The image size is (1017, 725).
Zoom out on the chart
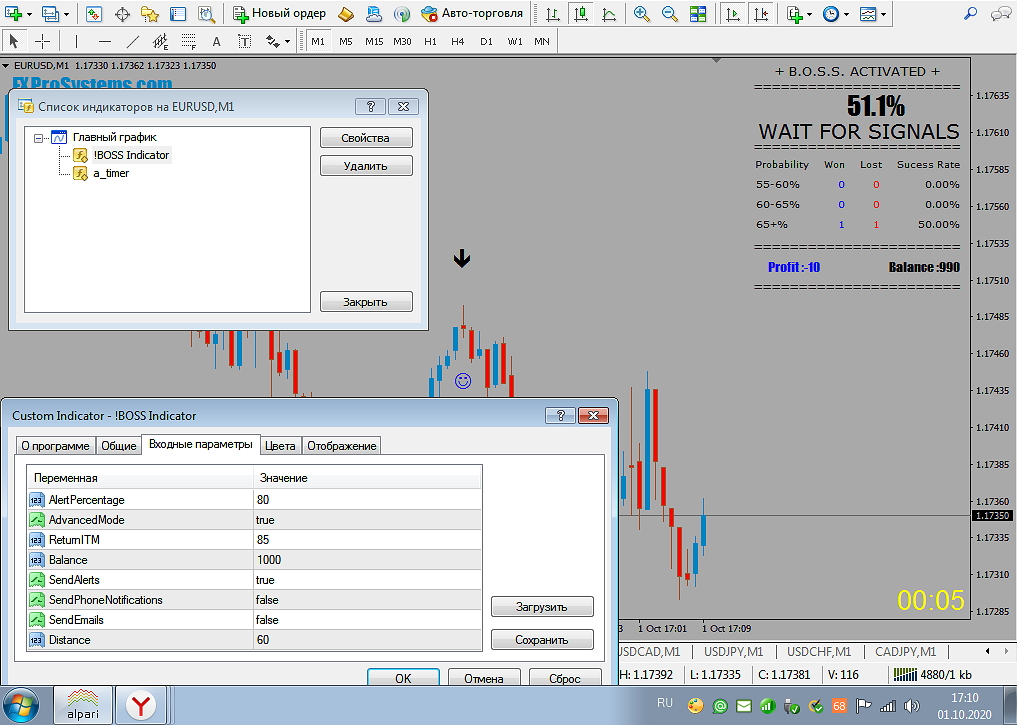pos(669,14)
